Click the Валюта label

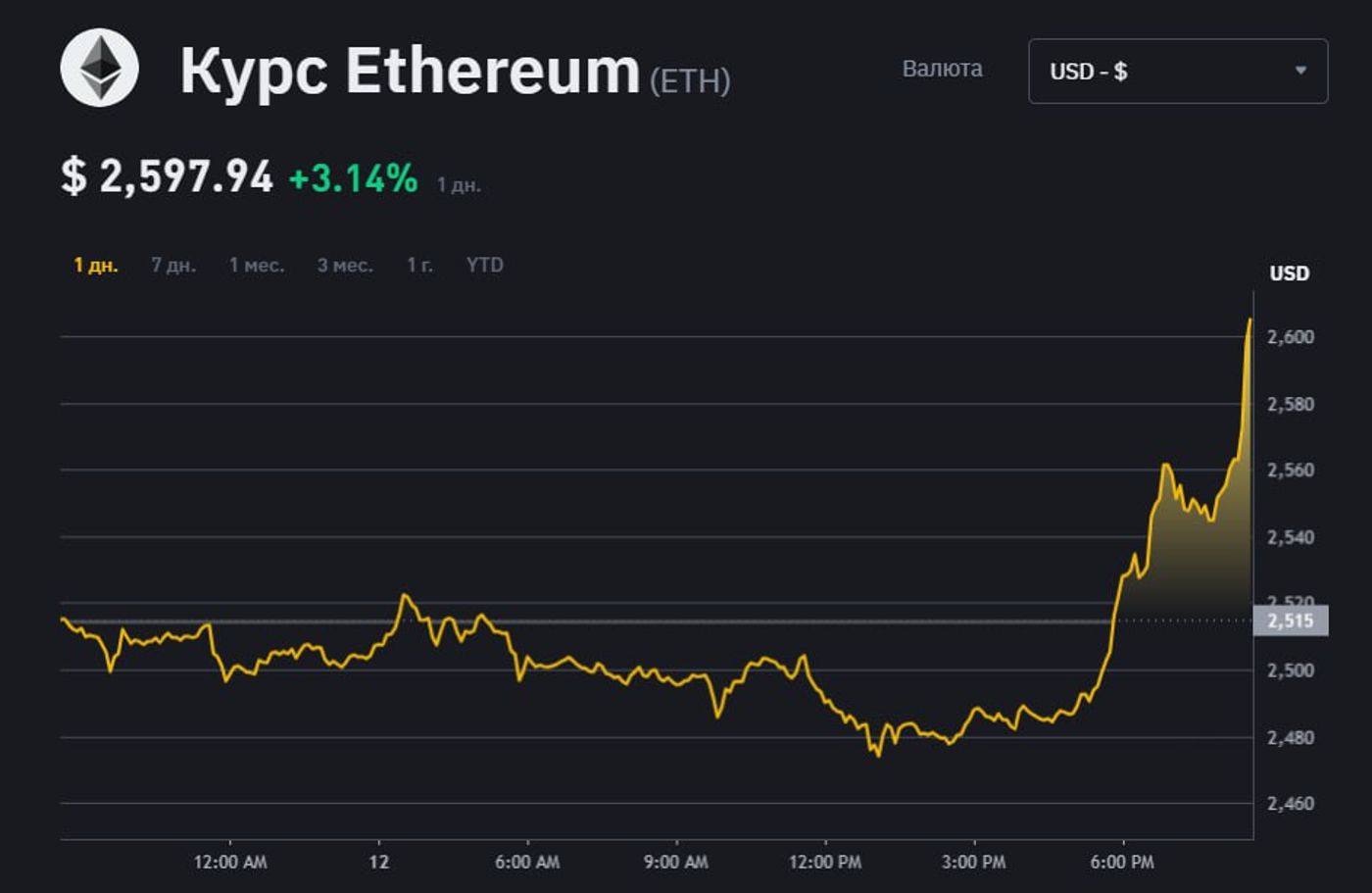point(942,69)
